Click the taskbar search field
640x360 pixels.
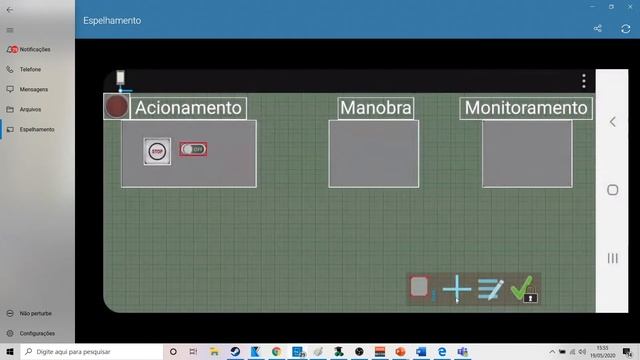92,351
